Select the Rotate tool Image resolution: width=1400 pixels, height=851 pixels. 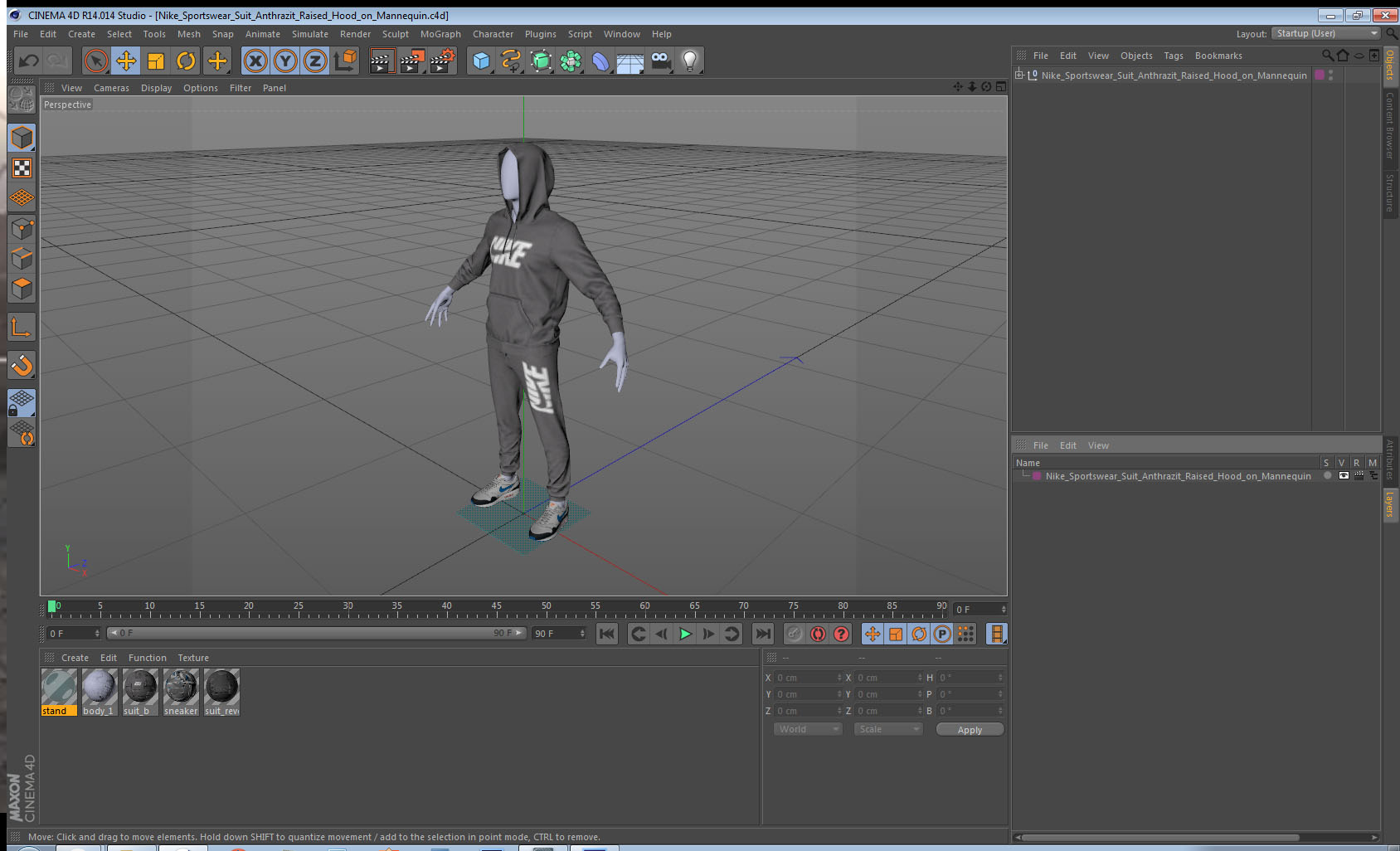click(x=187, y=61)
